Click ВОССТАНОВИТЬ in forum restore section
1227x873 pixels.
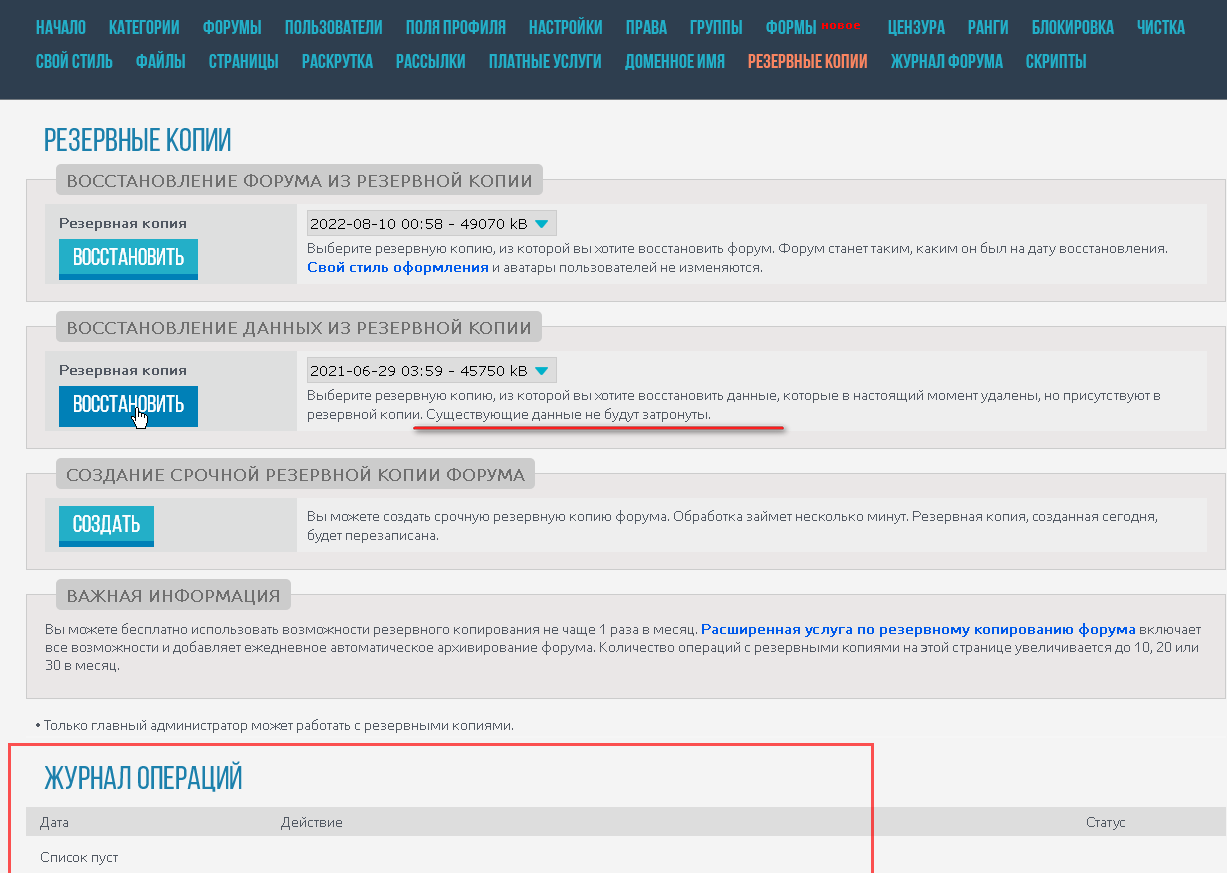point(128,258)
